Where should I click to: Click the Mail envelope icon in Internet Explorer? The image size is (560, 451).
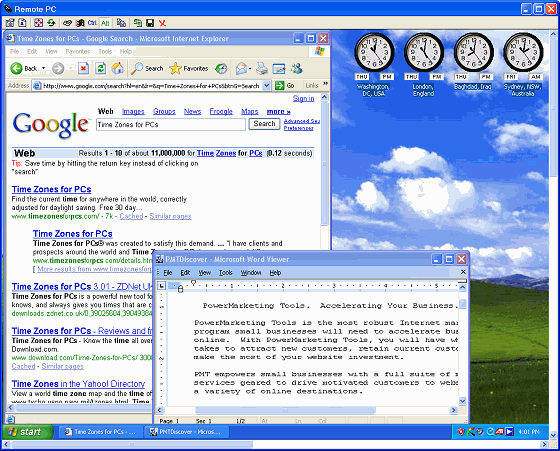tap(241, 68)
